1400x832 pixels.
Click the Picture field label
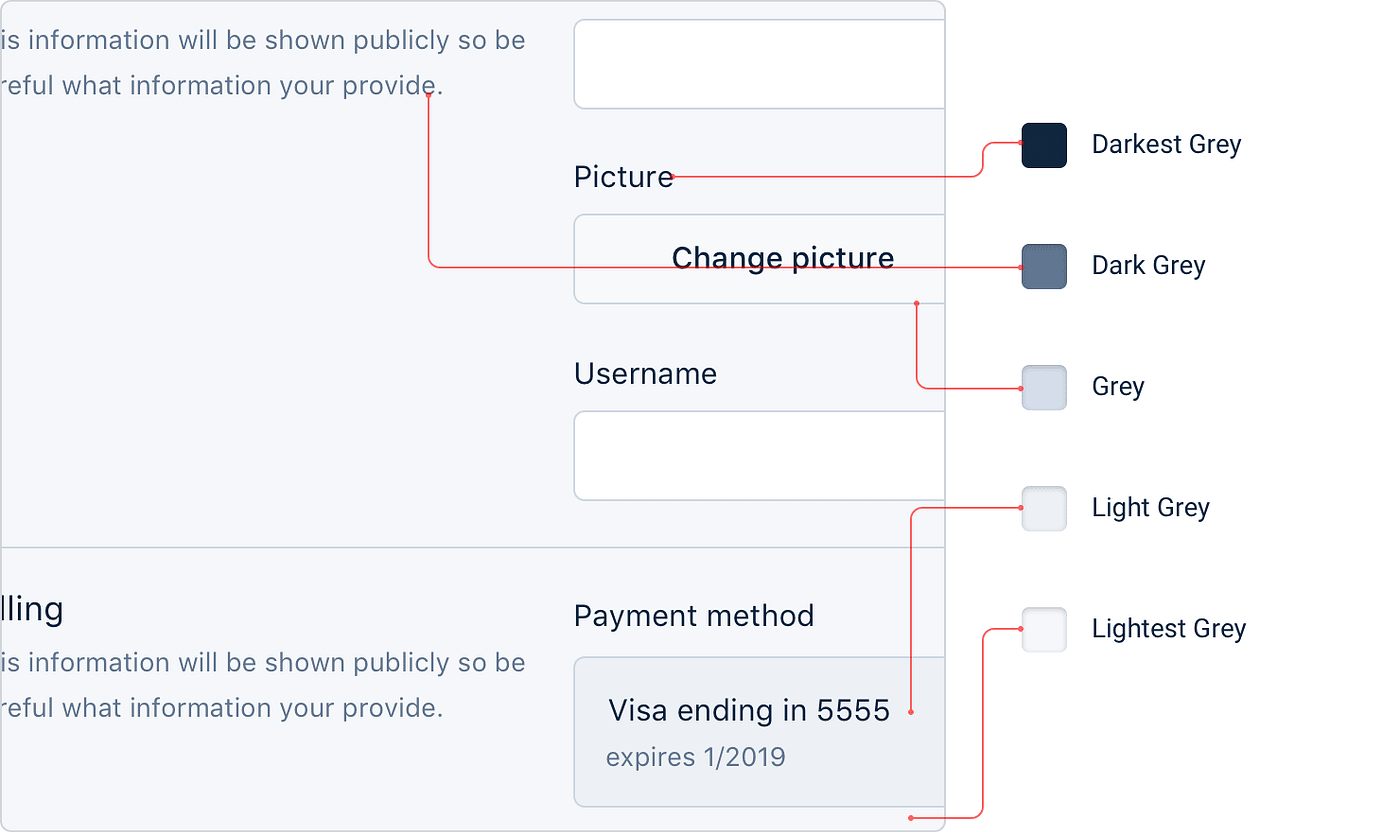coord(623,177)
